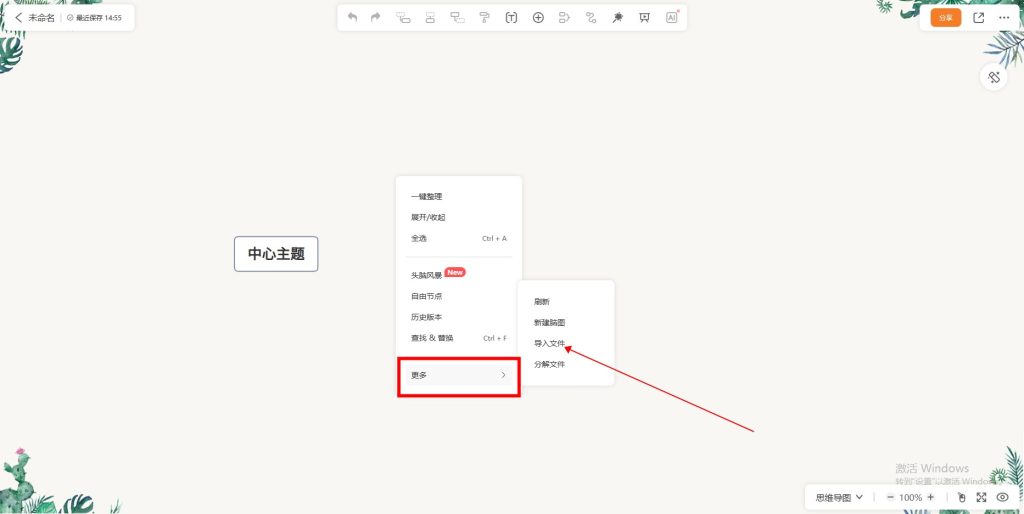The height and width of the screenshot is (514, 1024).
Task: Click the magic wand theme icon
Action: coord(617,18)
